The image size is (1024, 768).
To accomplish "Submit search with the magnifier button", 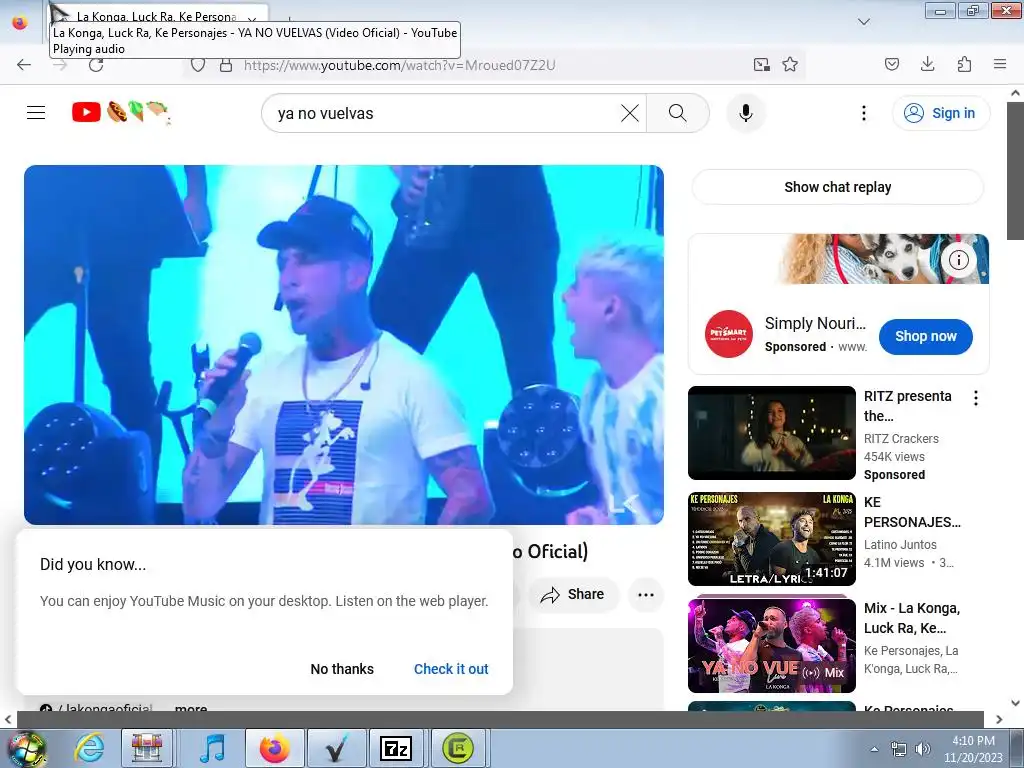I will [677, 113].
